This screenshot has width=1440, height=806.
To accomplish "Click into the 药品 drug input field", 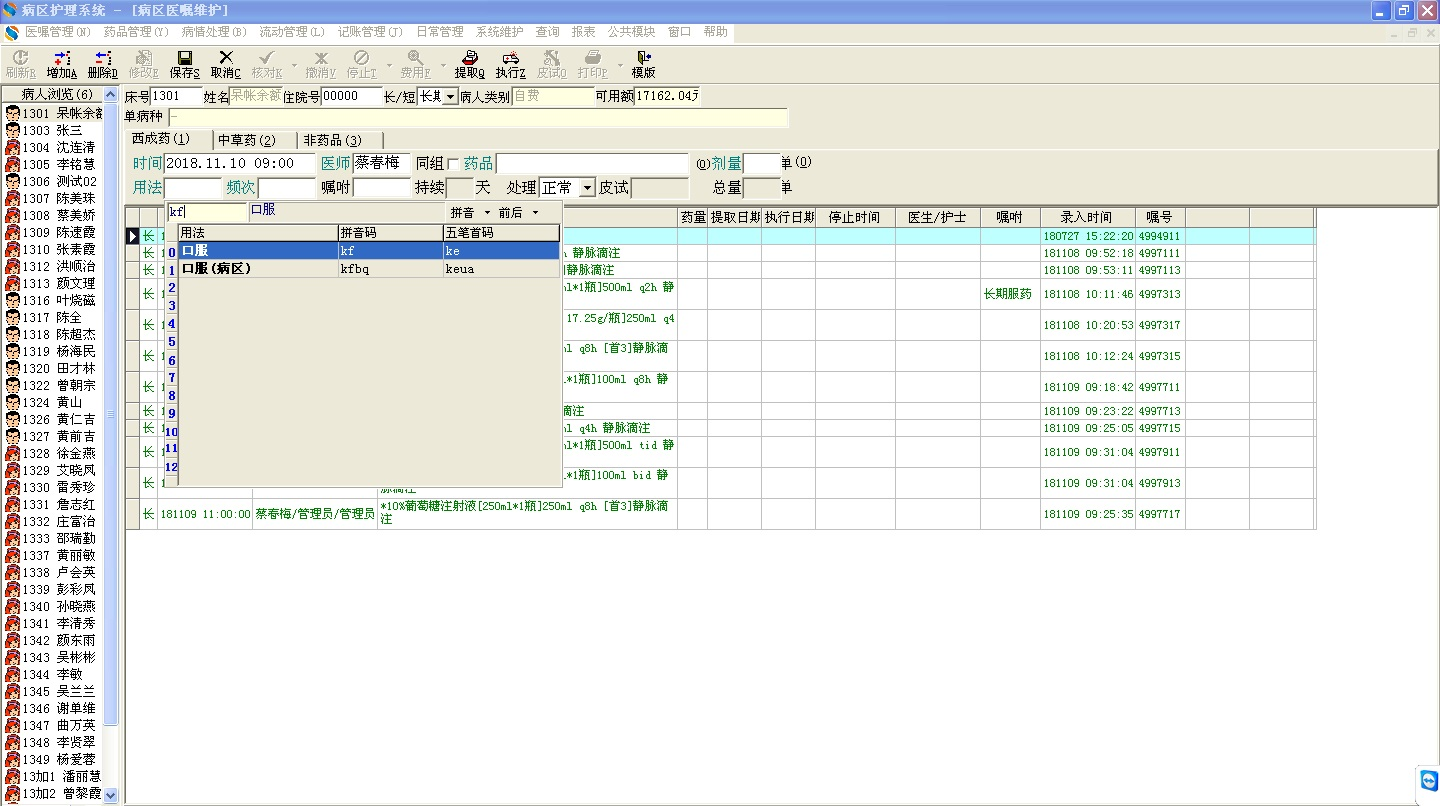I will pos(592,163).
